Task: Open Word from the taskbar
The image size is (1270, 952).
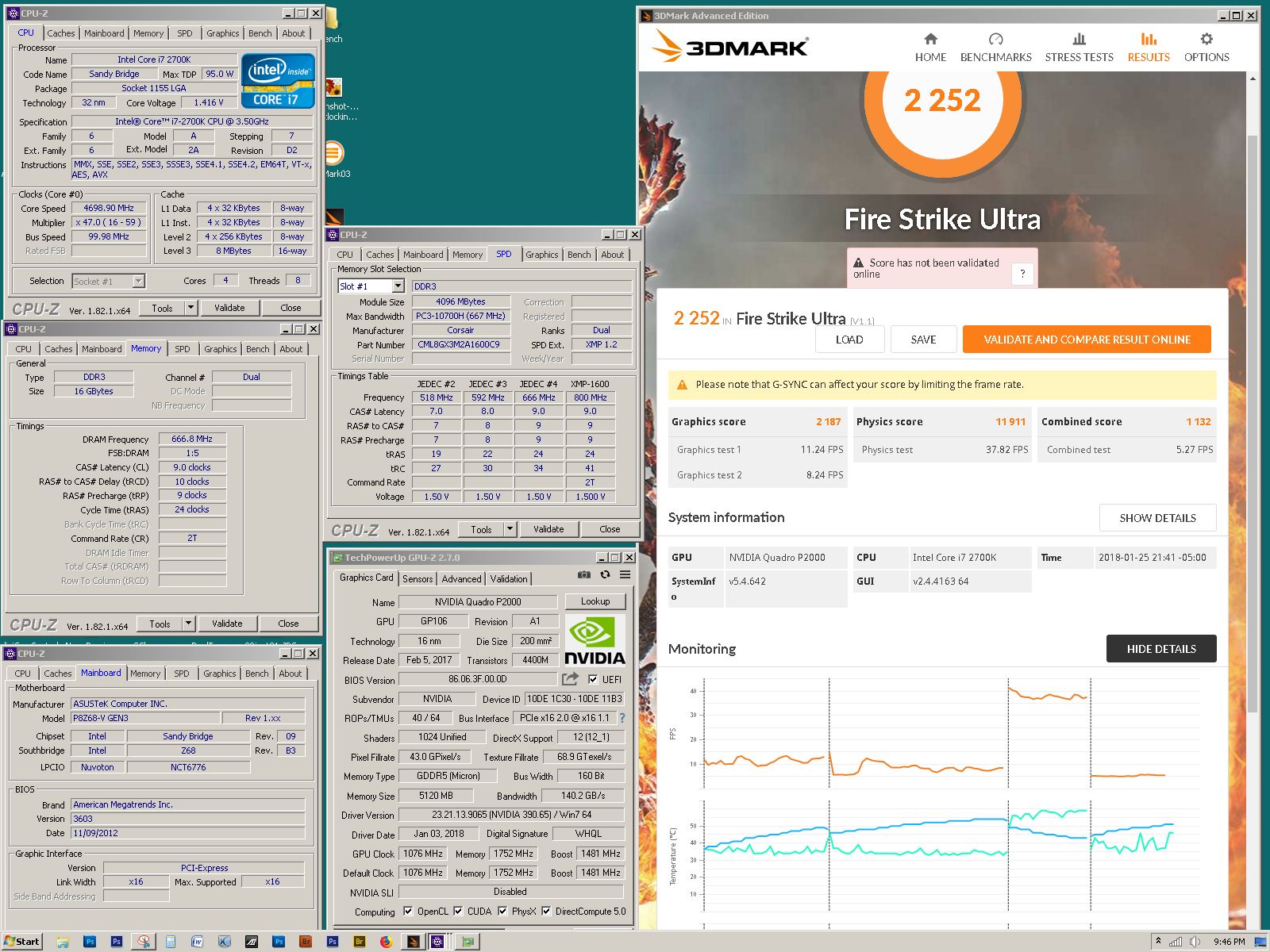Action: pos(198,942)
